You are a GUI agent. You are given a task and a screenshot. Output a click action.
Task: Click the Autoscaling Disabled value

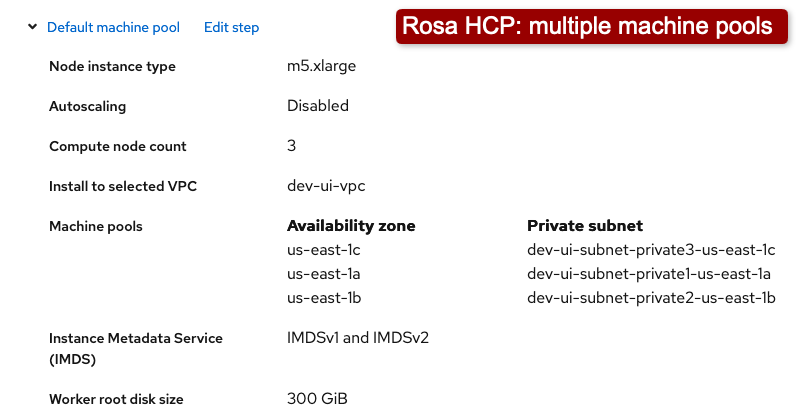317,106
